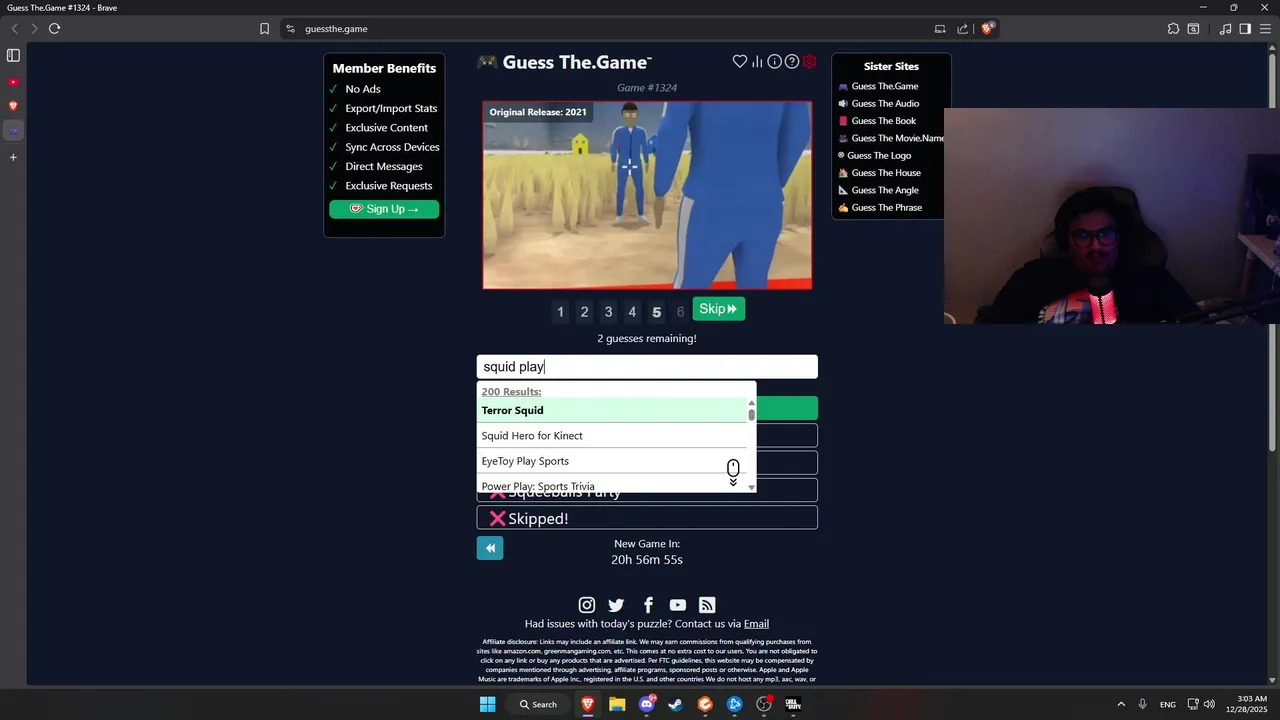
Task: Open Guess The.Game sister site link
Action: [884, 86]
